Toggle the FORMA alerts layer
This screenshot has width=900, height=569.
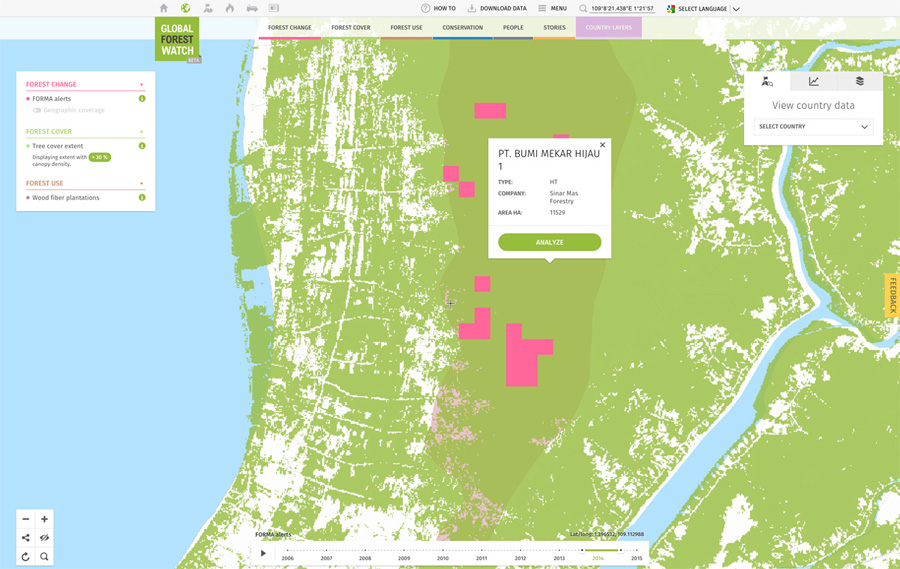[52, 99]
